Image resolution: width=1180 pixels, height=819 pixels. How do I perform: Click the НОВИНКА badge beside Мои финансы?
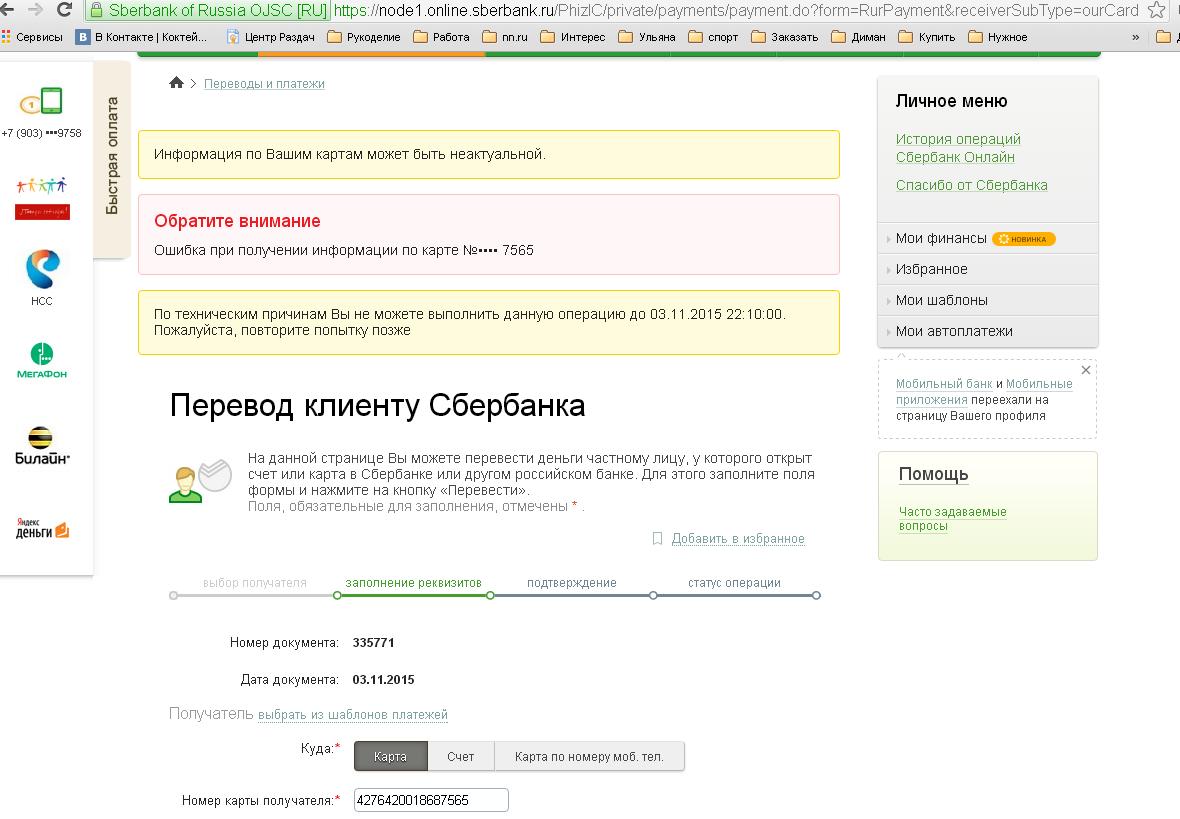coord(1024,239)
